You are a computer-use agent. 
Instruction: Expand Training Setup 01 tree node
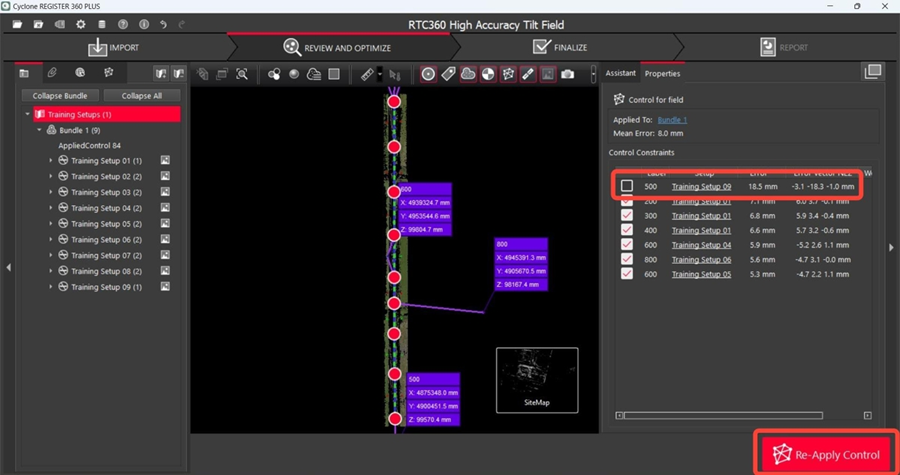click(x=51, y=161)
